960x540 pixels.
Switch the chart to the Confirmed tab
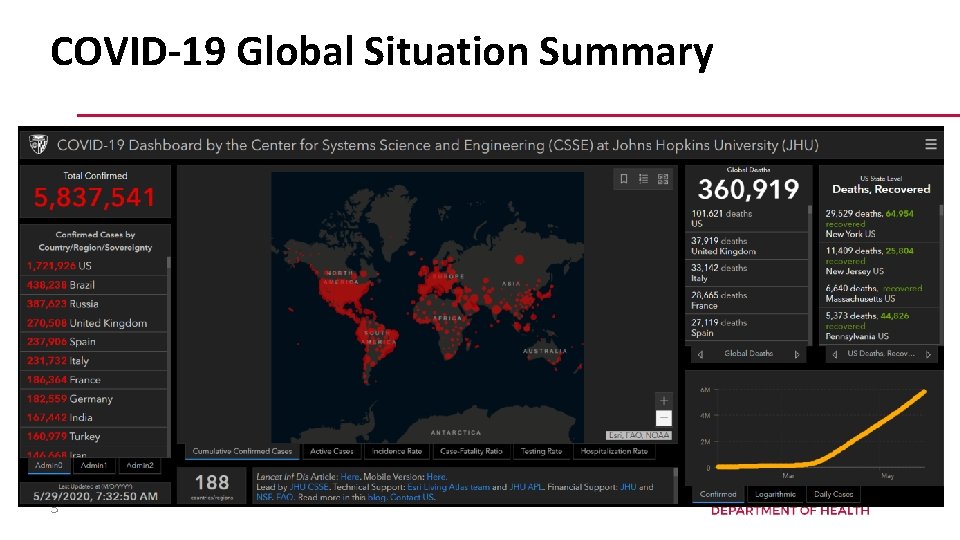(718, 494)
